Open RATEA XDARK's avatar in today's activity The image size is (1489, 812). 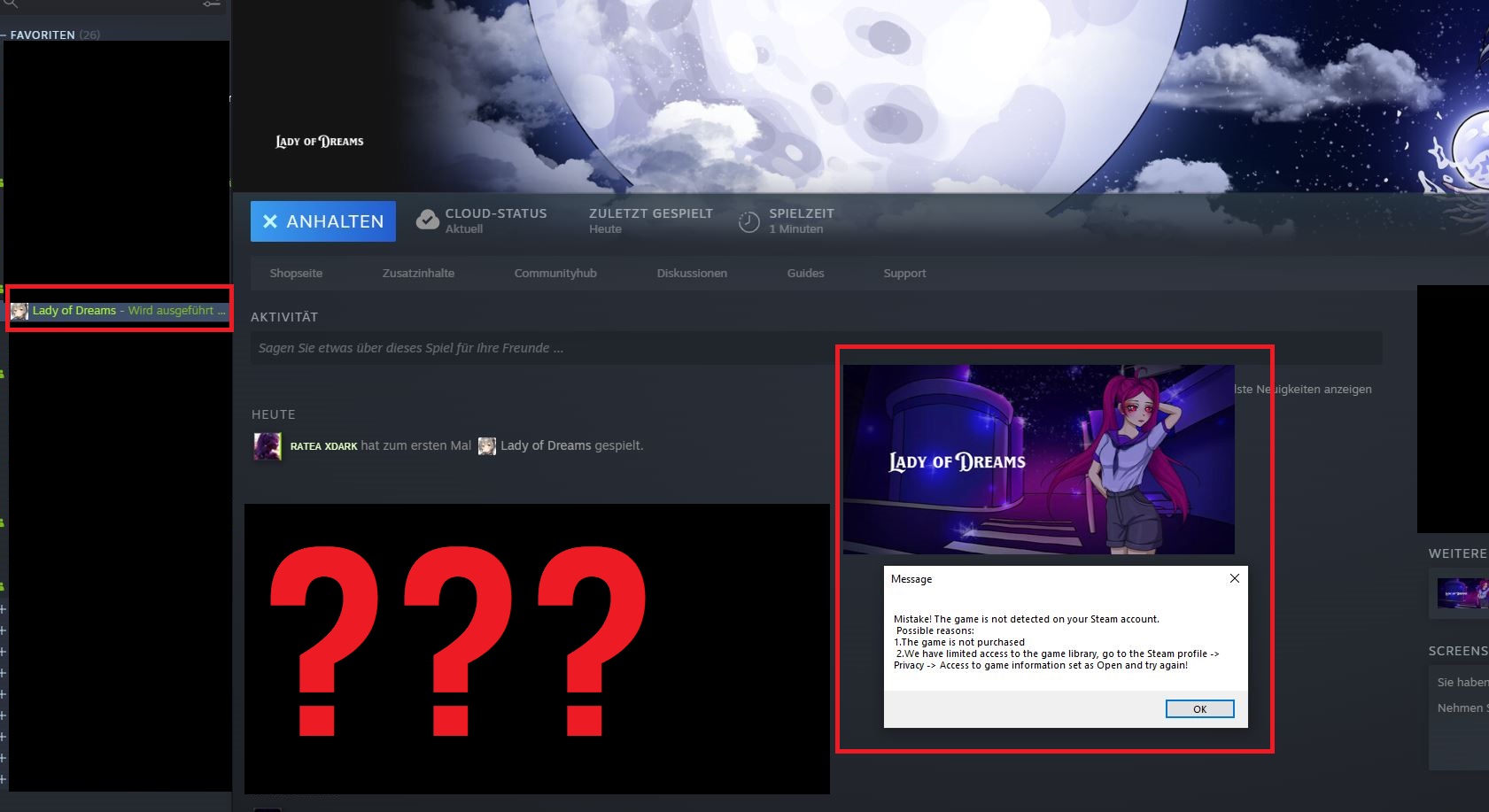point(268,445)
